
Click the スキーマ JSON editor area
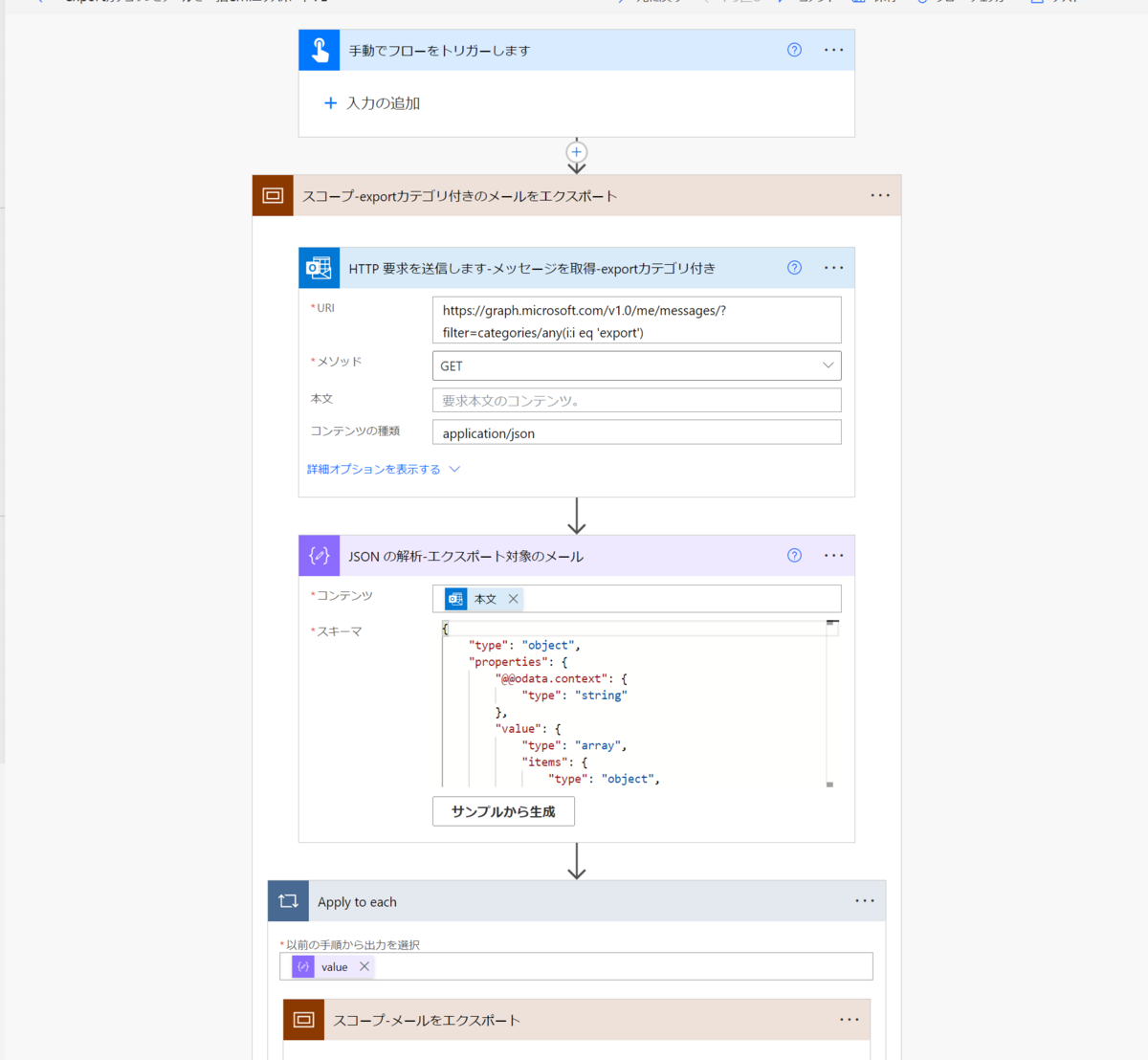(x=634, y=704)
